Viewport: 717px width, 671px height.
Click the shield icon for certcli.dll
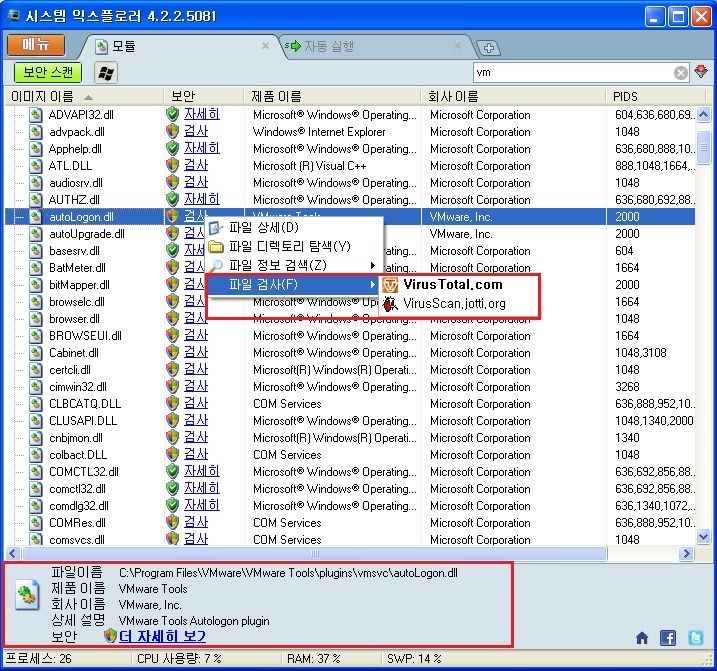point(172,370)
